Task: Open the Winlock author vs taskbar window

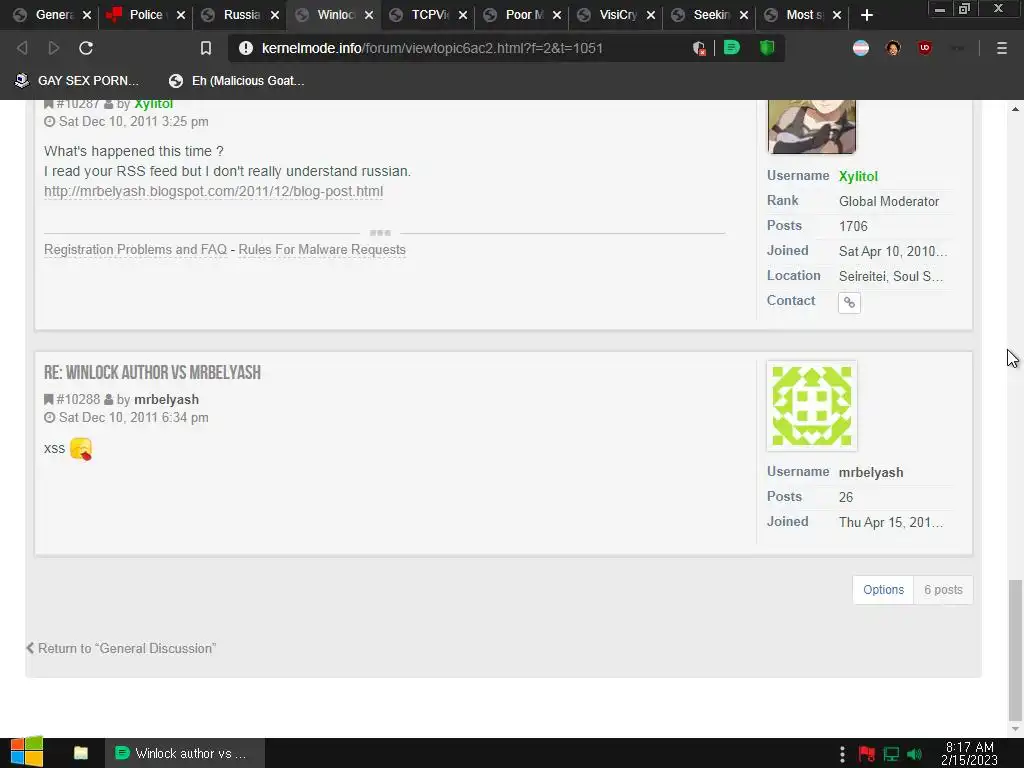Action: (185, 753)
